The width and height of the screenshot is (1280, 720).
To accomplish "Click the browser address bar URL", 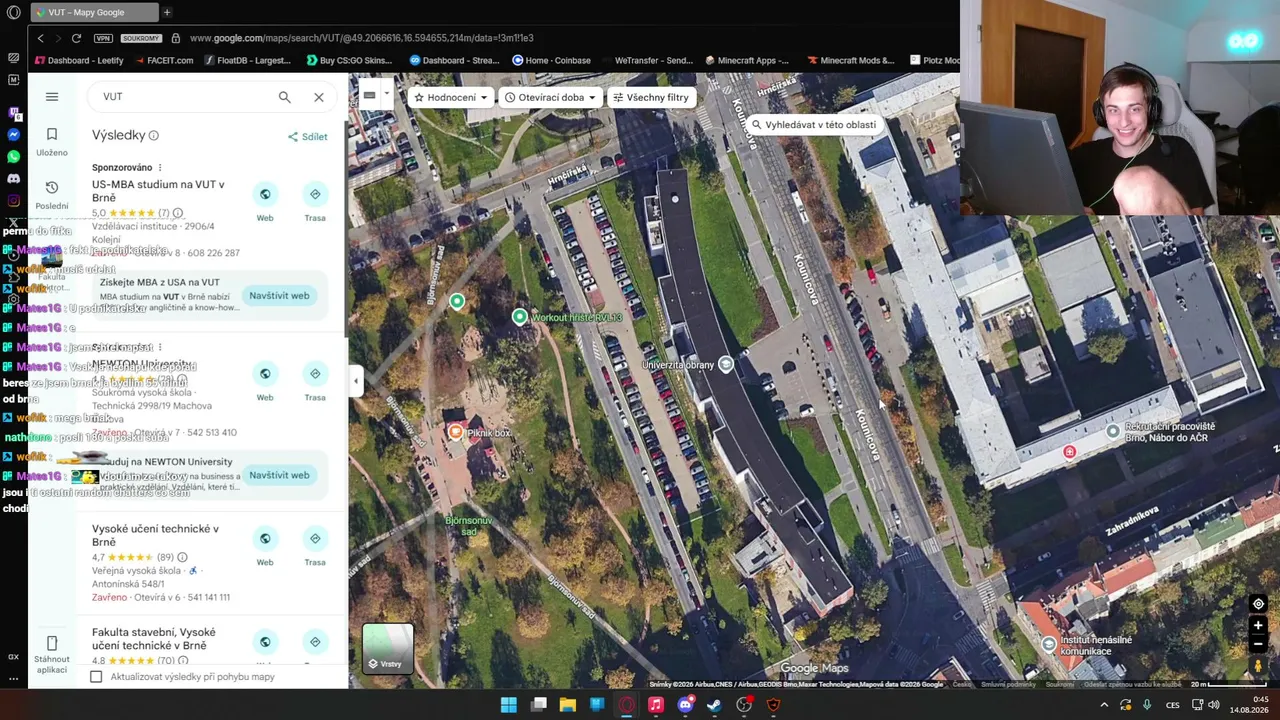I will [361, 38].
